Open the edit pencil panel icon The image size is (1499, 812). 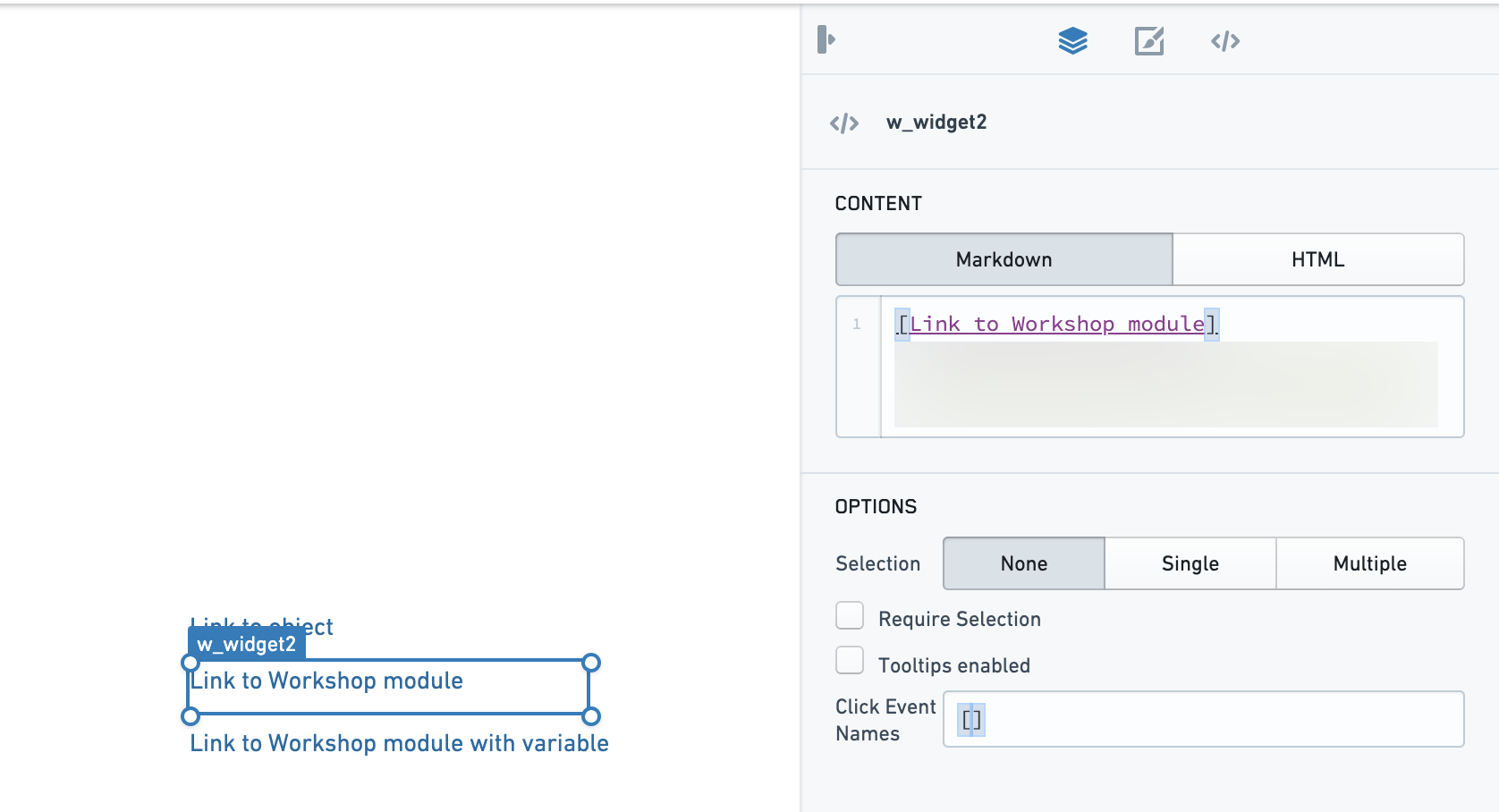coord(1149,40)
